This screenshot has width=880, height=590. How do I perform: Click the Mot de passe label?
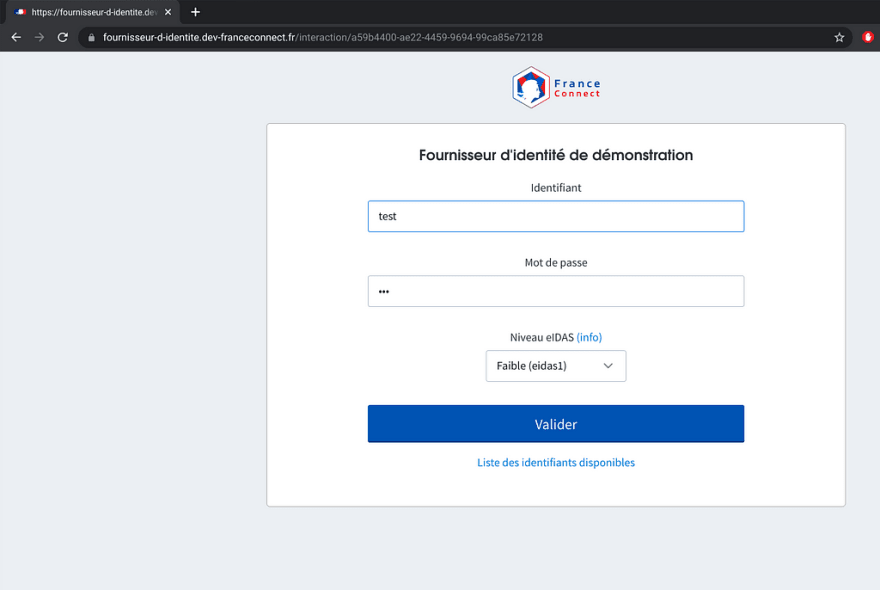point(556,263)
